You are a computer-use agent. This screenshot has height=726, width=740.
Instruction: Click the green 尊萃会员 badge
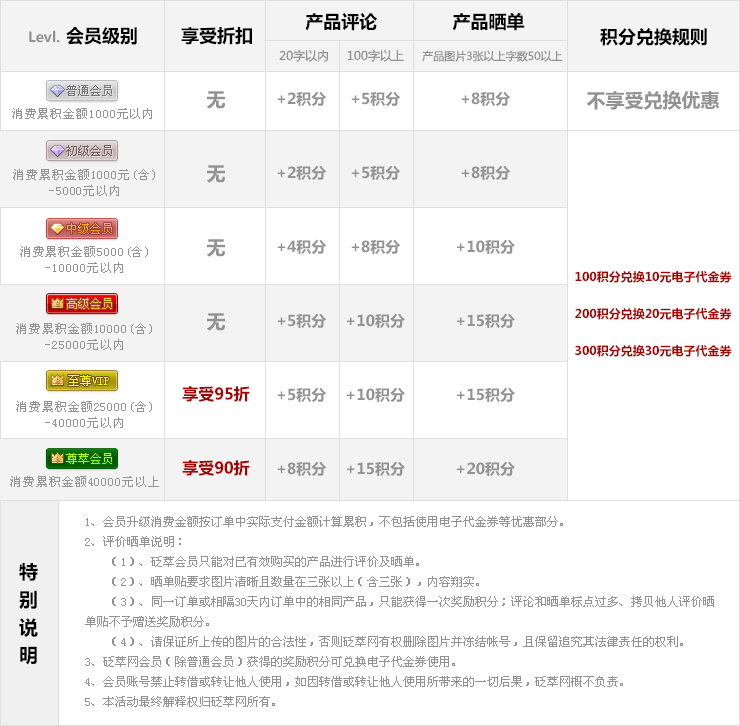point(82,458)
